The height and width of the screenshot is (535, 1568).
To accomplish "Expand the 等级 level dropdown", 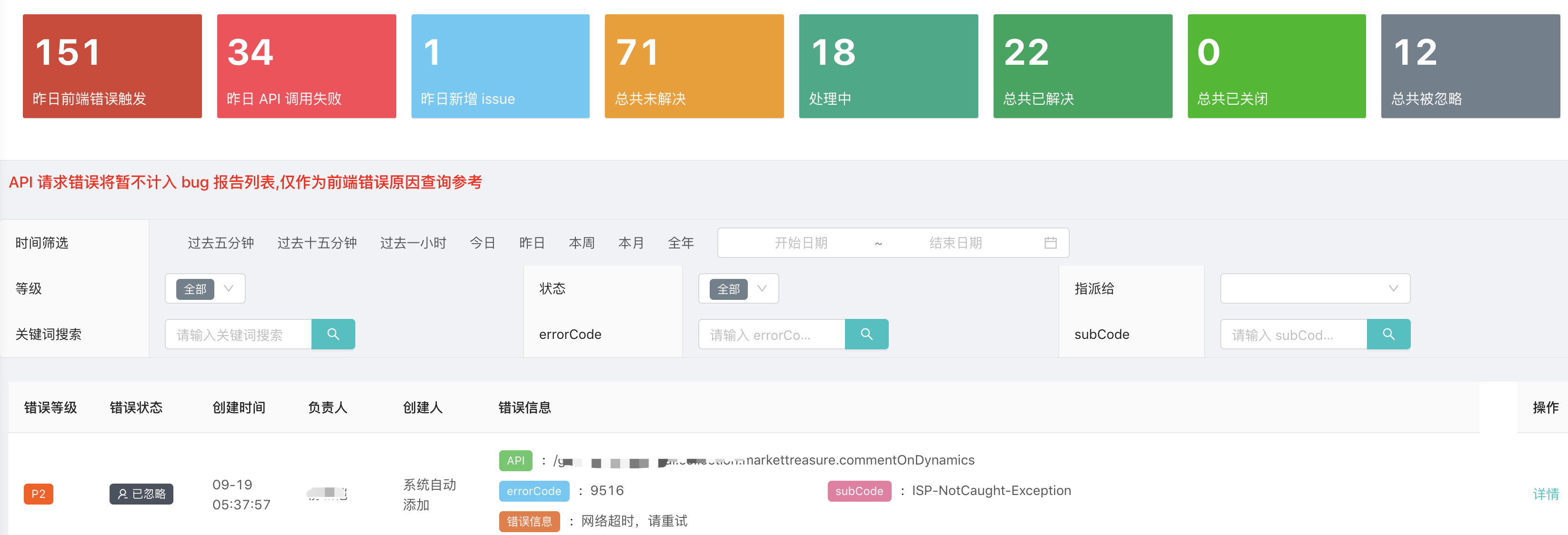I will point(205,289).
